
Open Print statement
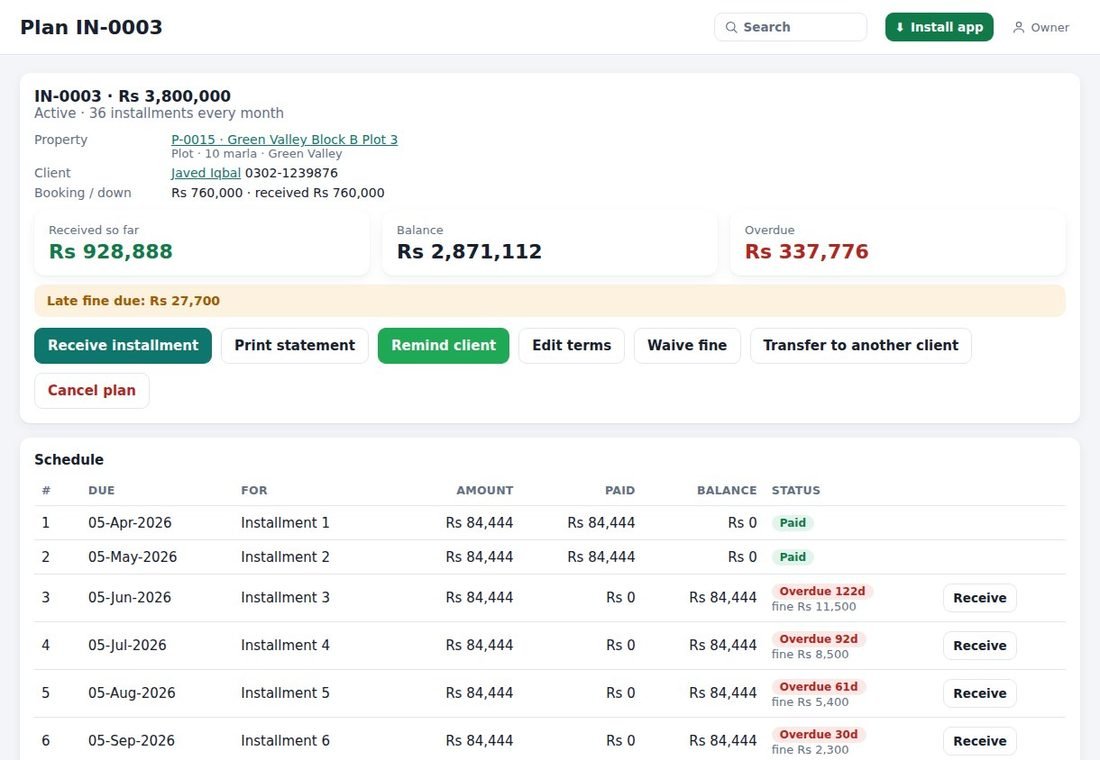[295, 345]
